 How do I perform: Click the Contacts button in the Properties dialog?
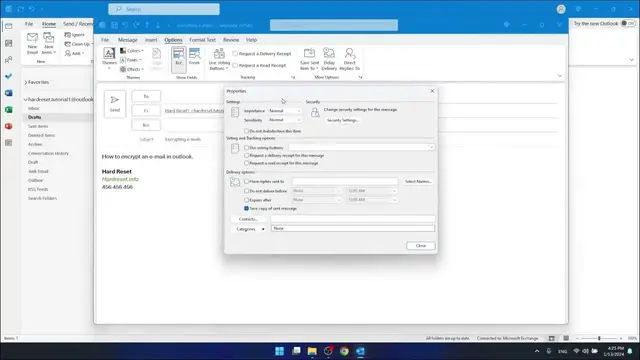249,219
